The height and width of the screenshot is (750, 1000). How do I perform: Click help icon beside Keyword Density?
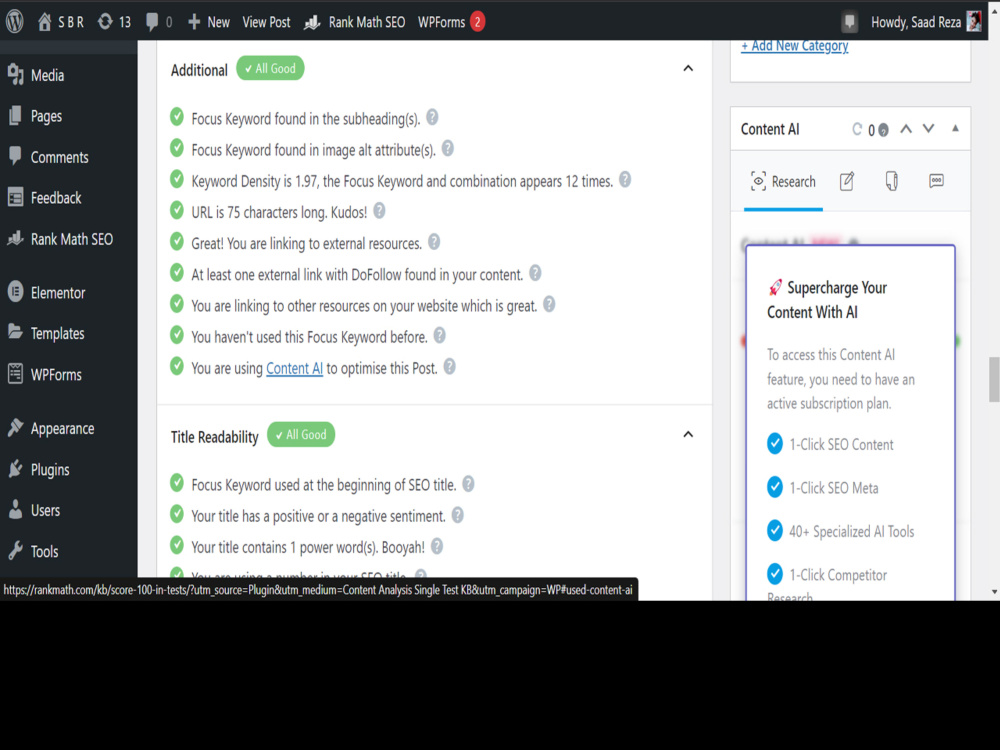click(x=625, y=180)
